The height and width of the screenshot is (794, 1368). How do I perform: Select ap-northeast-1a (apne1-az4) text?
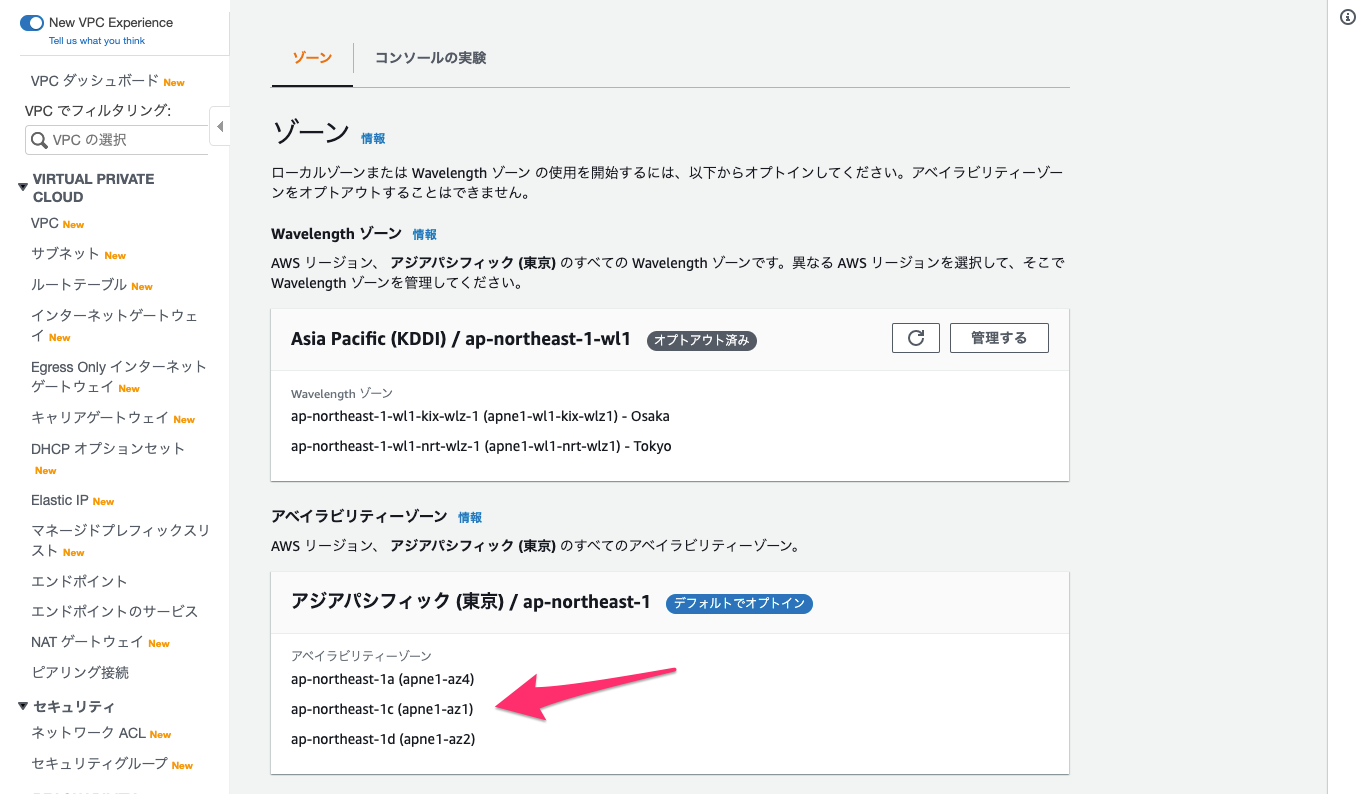pyautogui.click(x=382, y=679)
